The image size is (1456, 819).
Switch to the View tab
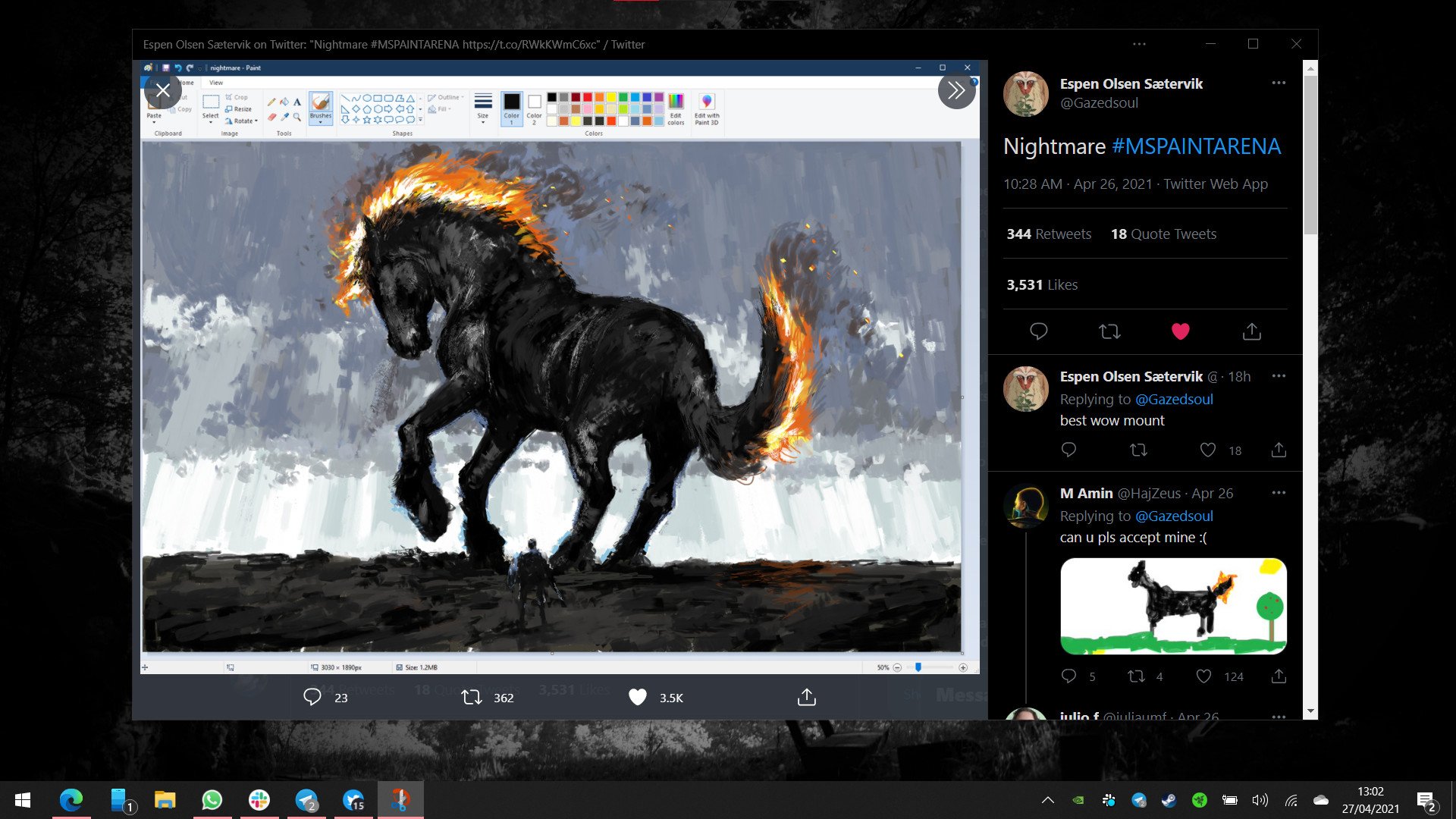[215, 82]
